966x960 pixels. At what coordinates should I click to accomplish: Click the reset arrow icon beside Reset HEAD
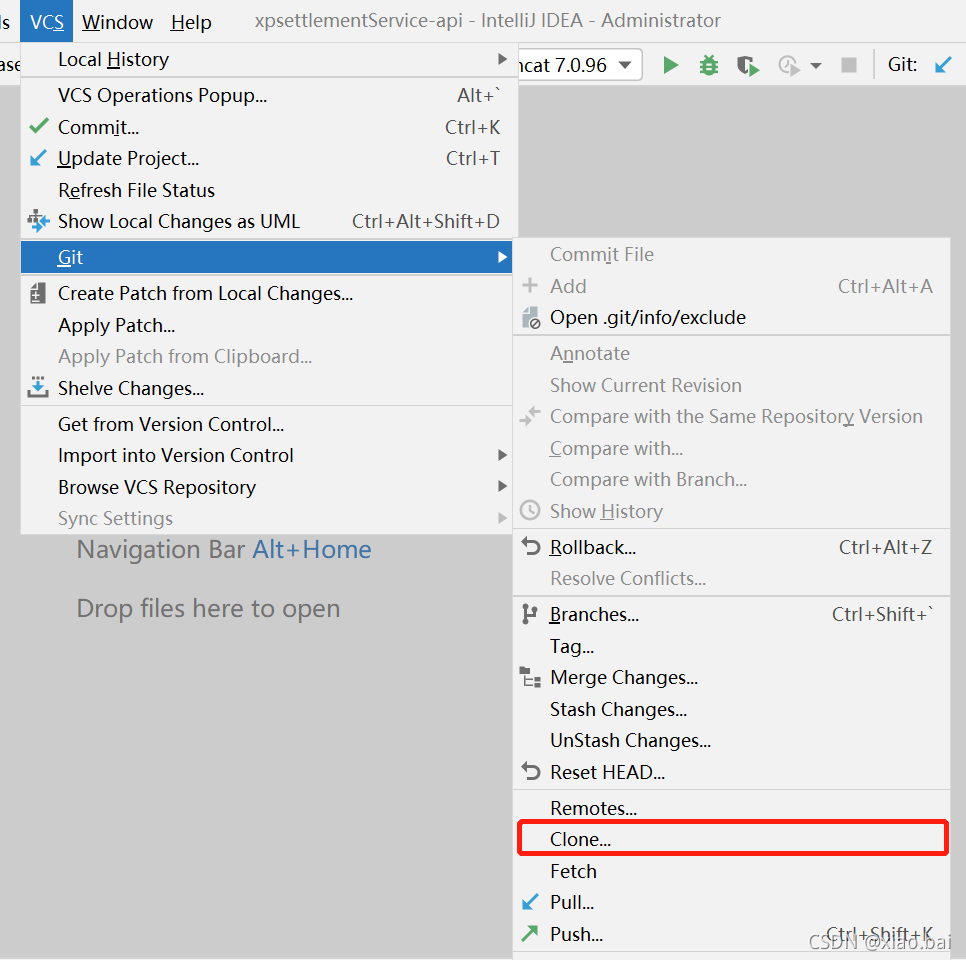(x=530, y=771)
